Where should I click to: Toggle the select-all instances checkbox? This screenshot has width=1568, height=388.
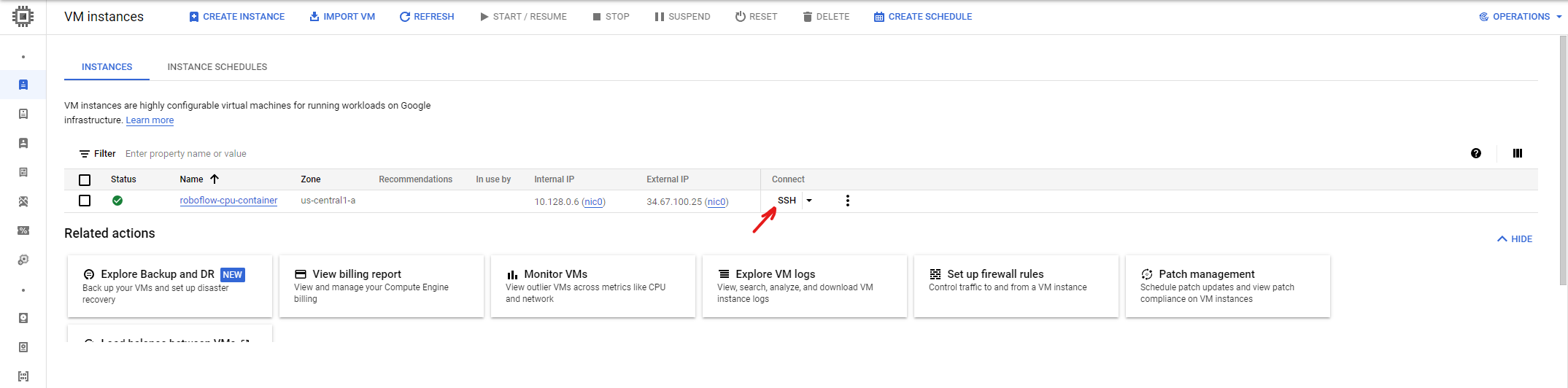point(85,179)
